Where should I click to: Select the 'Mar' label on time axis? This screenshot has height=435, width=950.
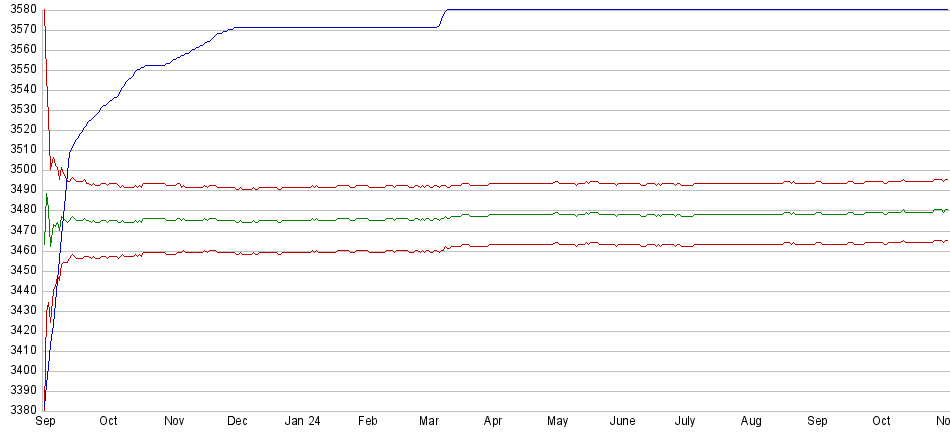click(430, 421)
